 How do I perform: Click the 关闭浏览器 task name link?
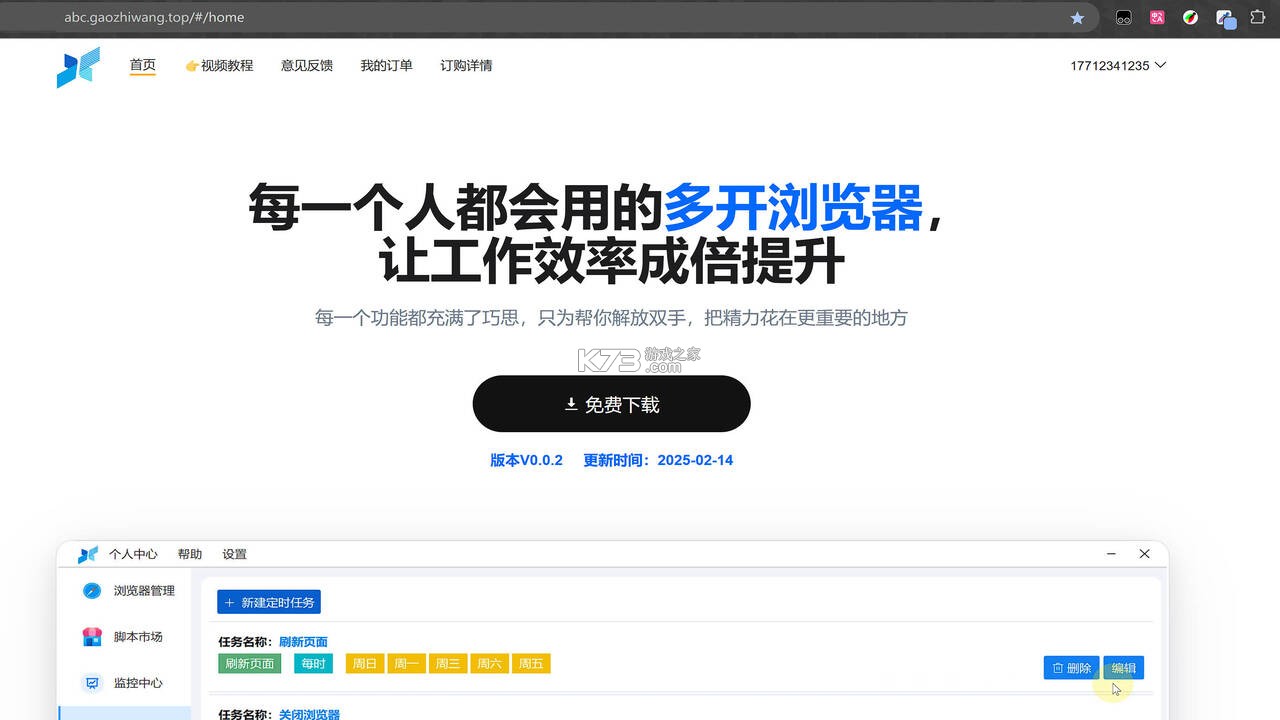309,714
